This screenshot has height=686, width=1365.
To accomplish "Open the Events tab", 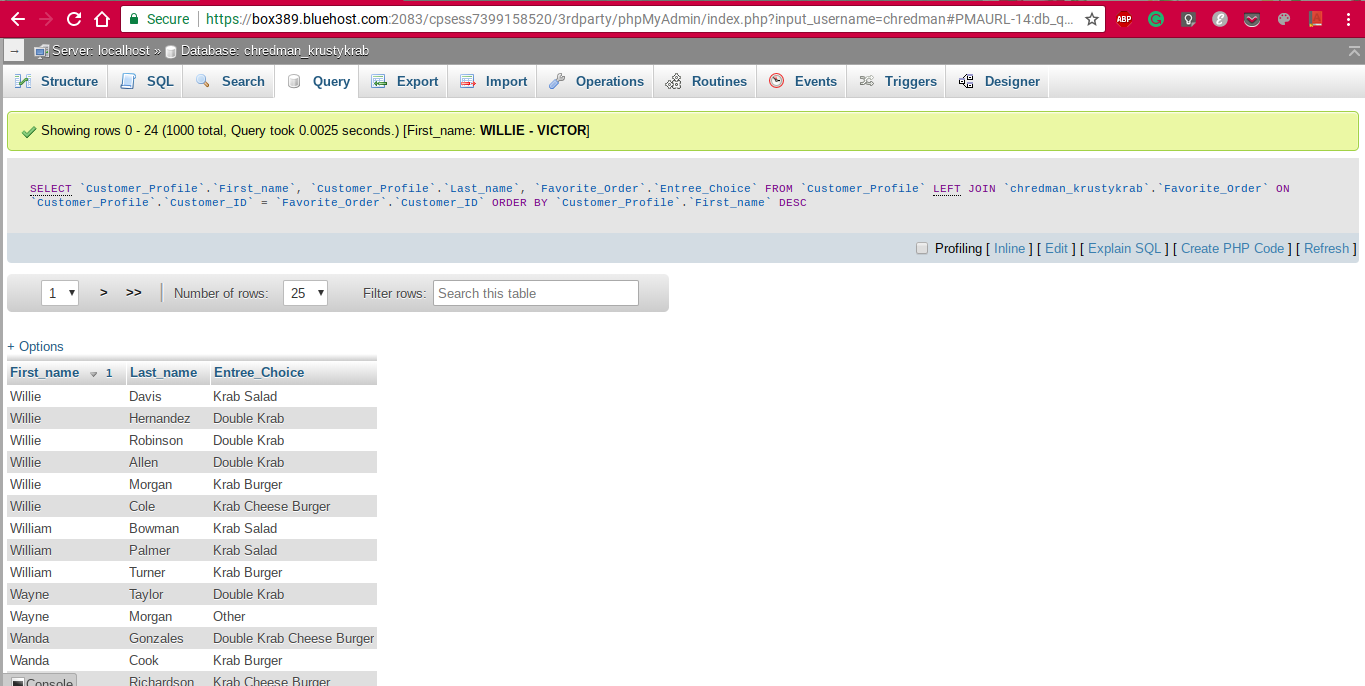I will pyautogui.click(x=803, y=82).
